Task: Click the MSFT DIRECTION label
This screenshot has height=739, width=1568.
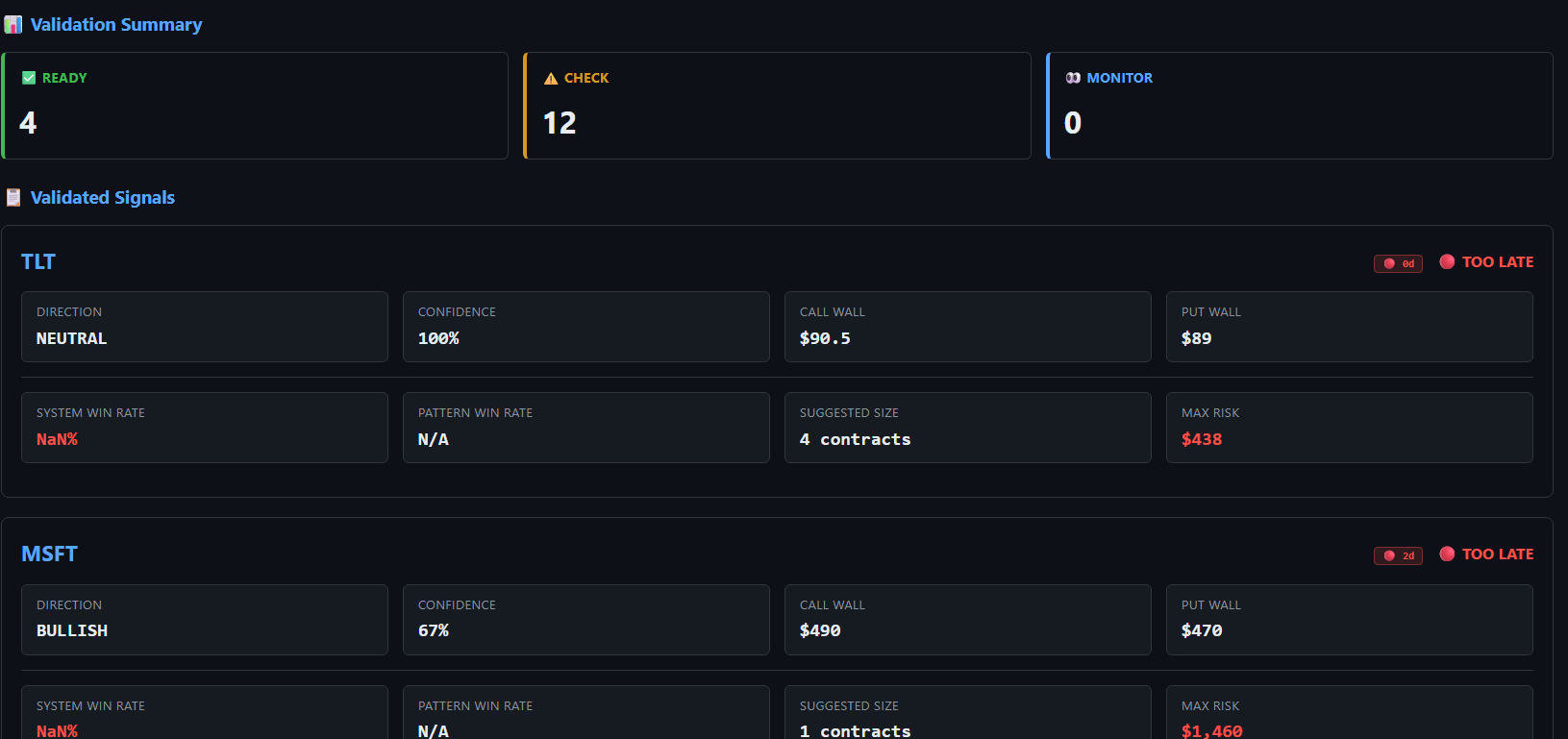Action: [69, 605]
